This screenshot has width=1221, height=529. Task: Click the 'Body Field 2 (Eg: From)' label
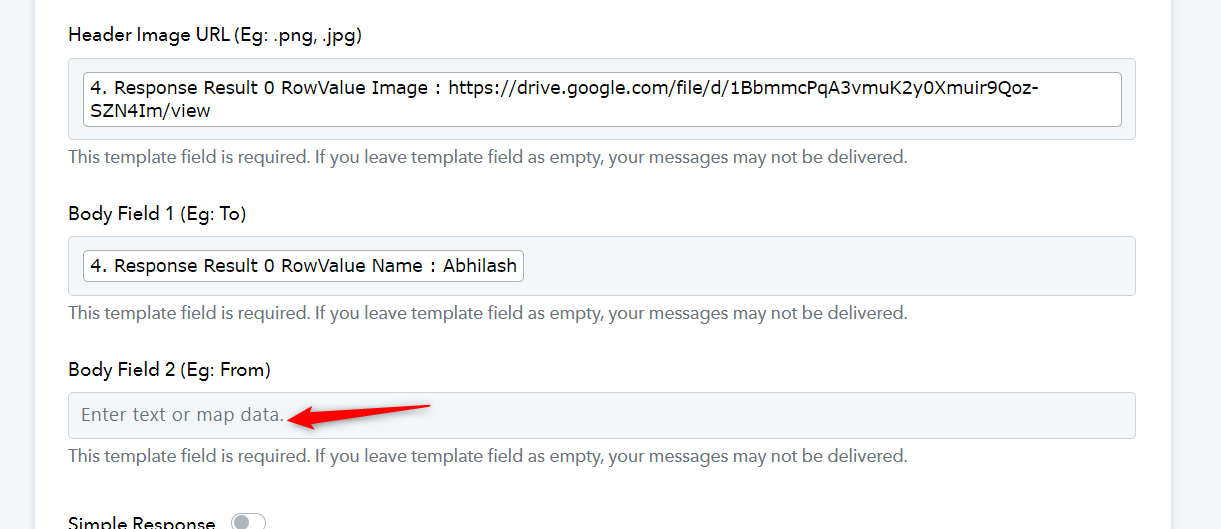169,370
